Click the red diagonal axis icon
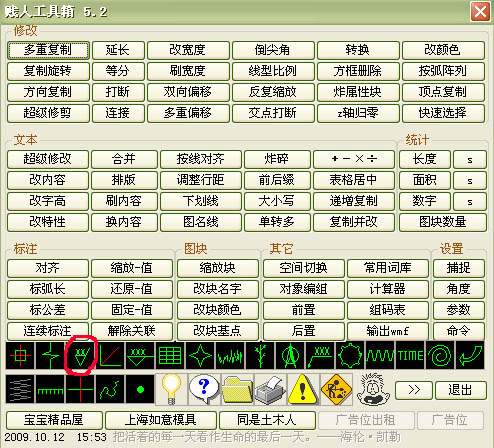This screenshot has height=448, width=494. (110, 355)
